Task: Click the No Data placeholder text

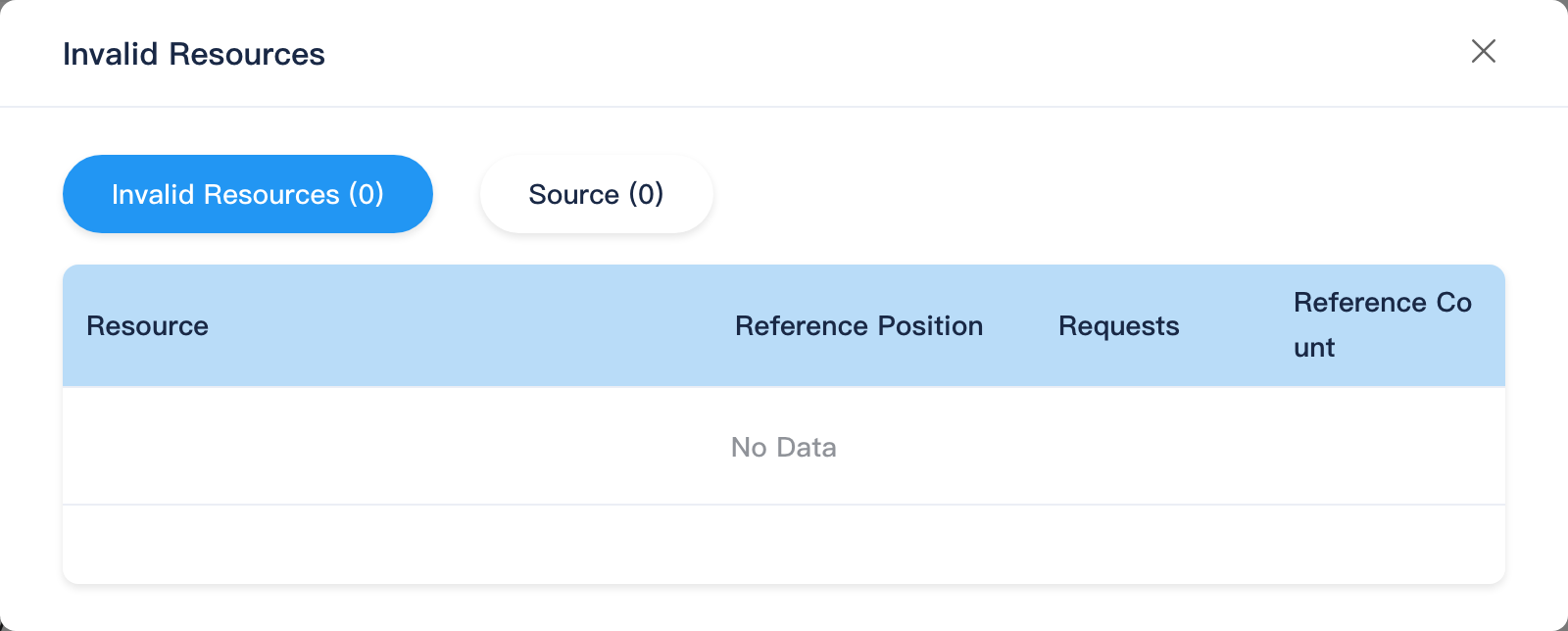Action: pos(784,447)
